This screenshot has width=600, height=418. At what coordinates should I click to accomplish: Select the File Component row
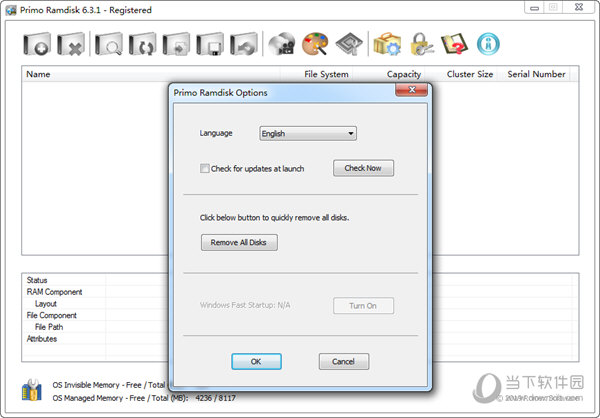click(x=52, y=315)
